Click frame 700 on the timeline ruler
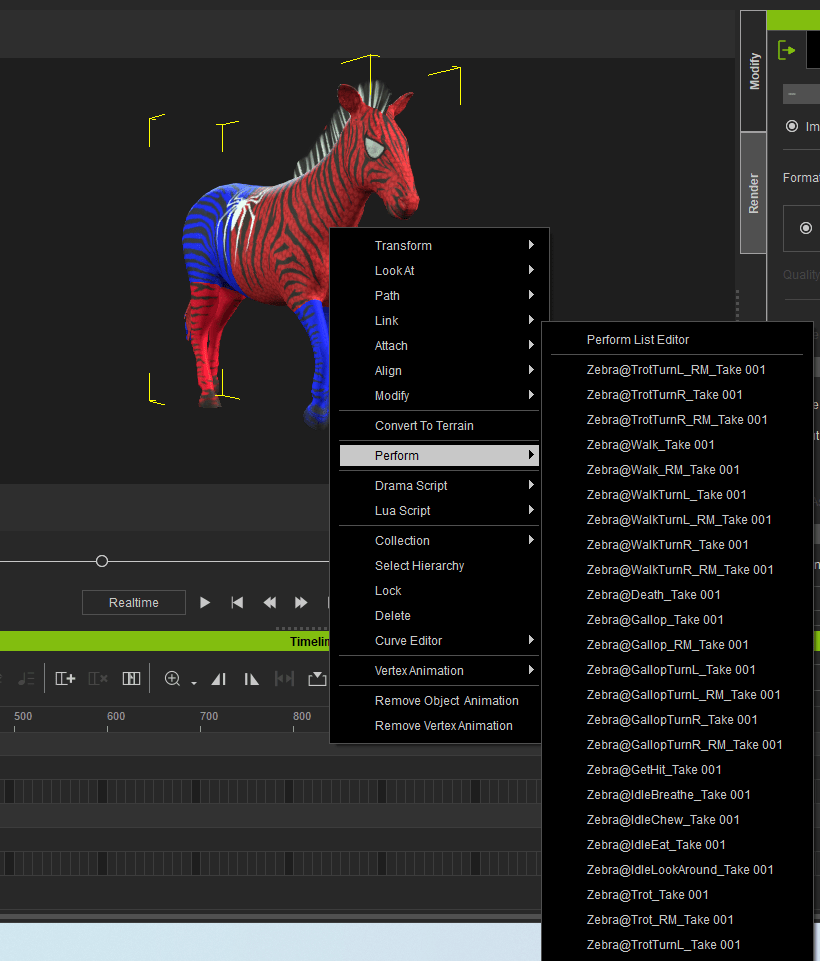This screenshot has height=961, width=820. tap(209, 716)
